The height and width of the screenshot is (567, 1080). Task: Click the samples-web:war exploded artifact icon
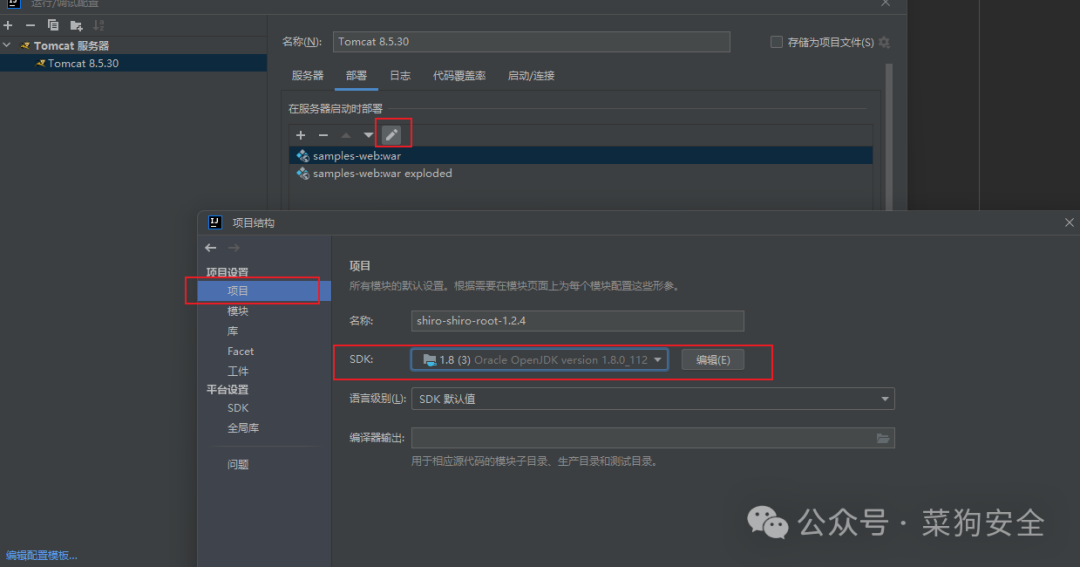(302, 174)
